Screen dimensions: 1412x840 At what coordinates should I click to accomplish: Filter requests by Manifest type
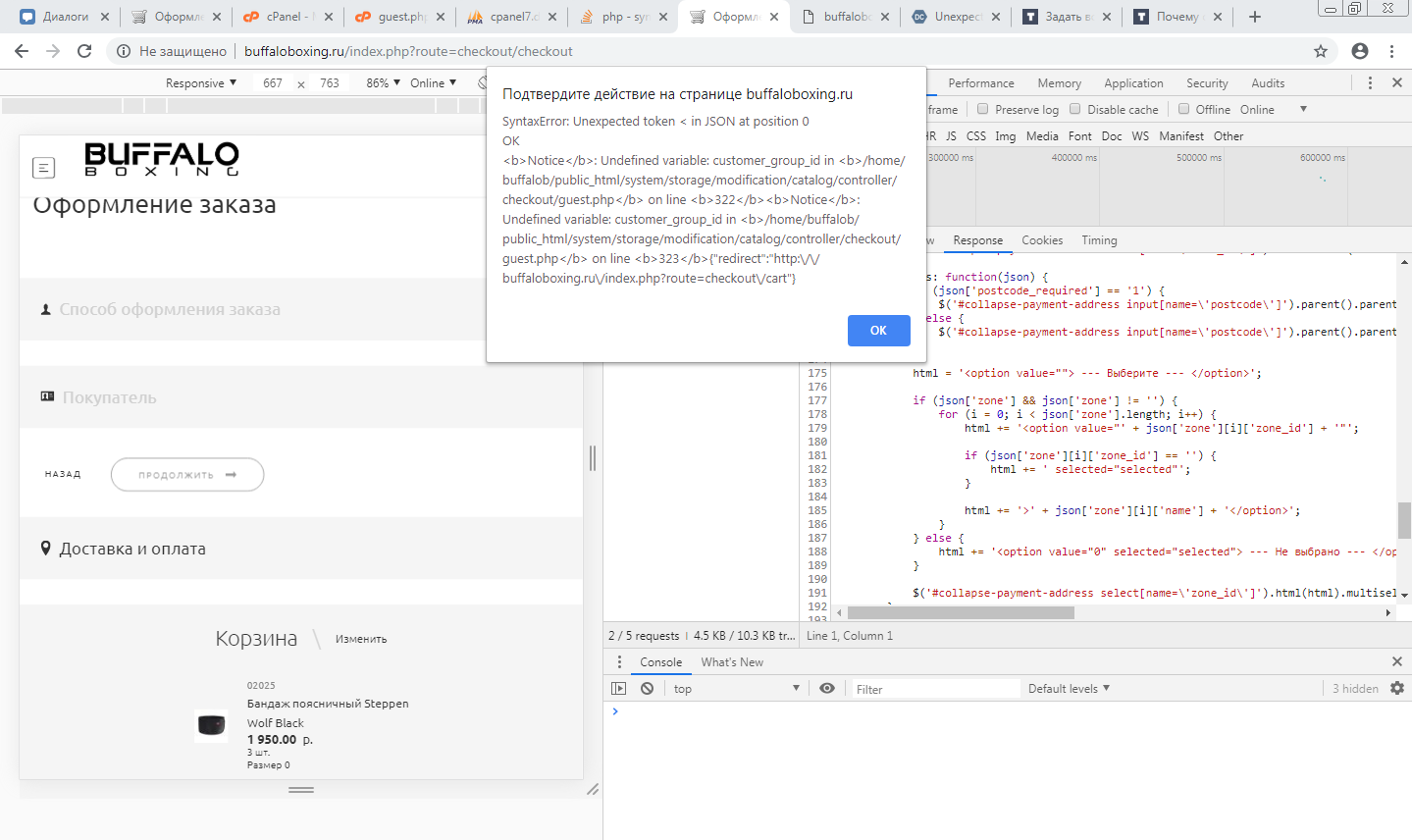(x=1181, y=136)
